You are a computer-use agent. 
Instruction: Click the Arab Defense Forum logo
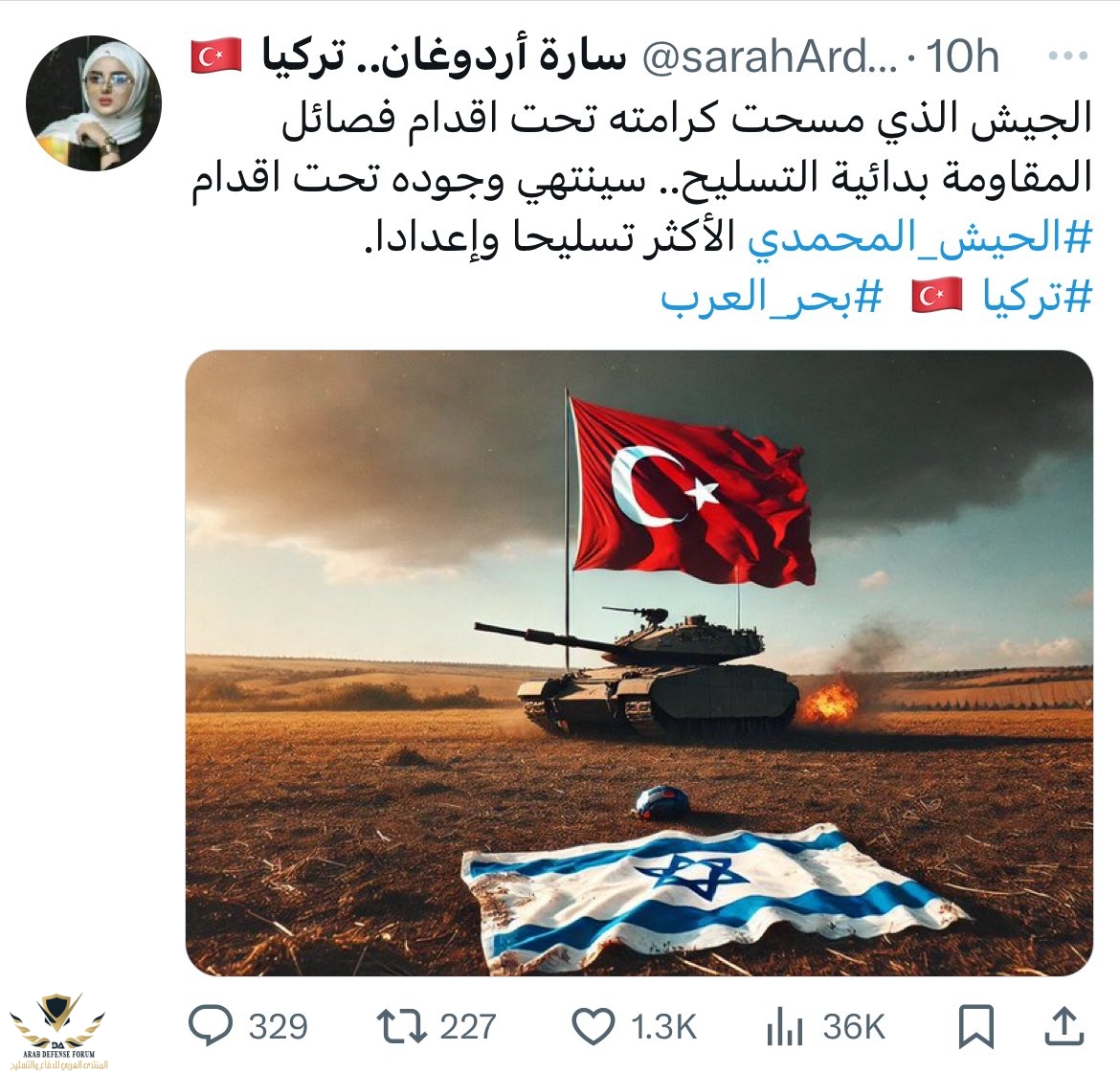click(57, 1031)
